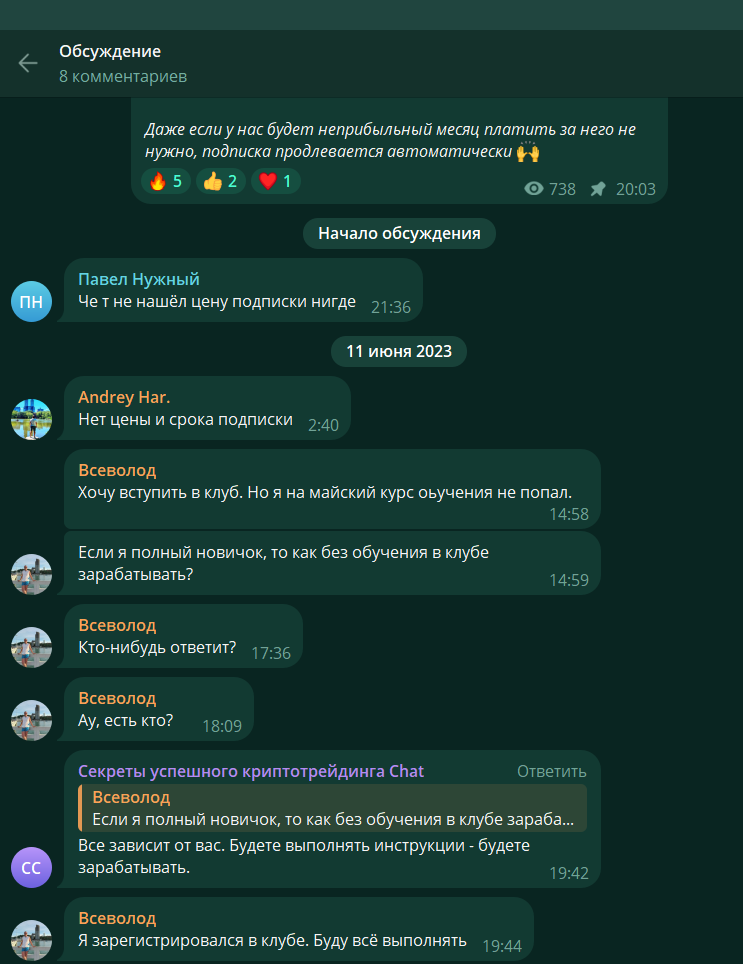Open Andrey Har. profile picture
Image resolution: width=743 pixels, height=964 pixels.
31,419
